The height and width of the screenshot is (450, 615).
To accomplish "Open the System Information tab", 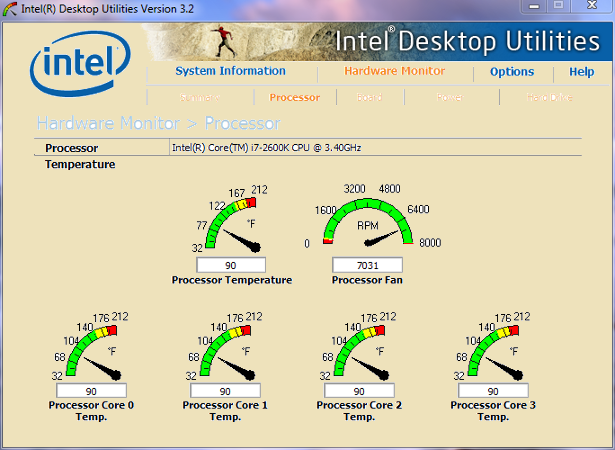I will 230,72.
